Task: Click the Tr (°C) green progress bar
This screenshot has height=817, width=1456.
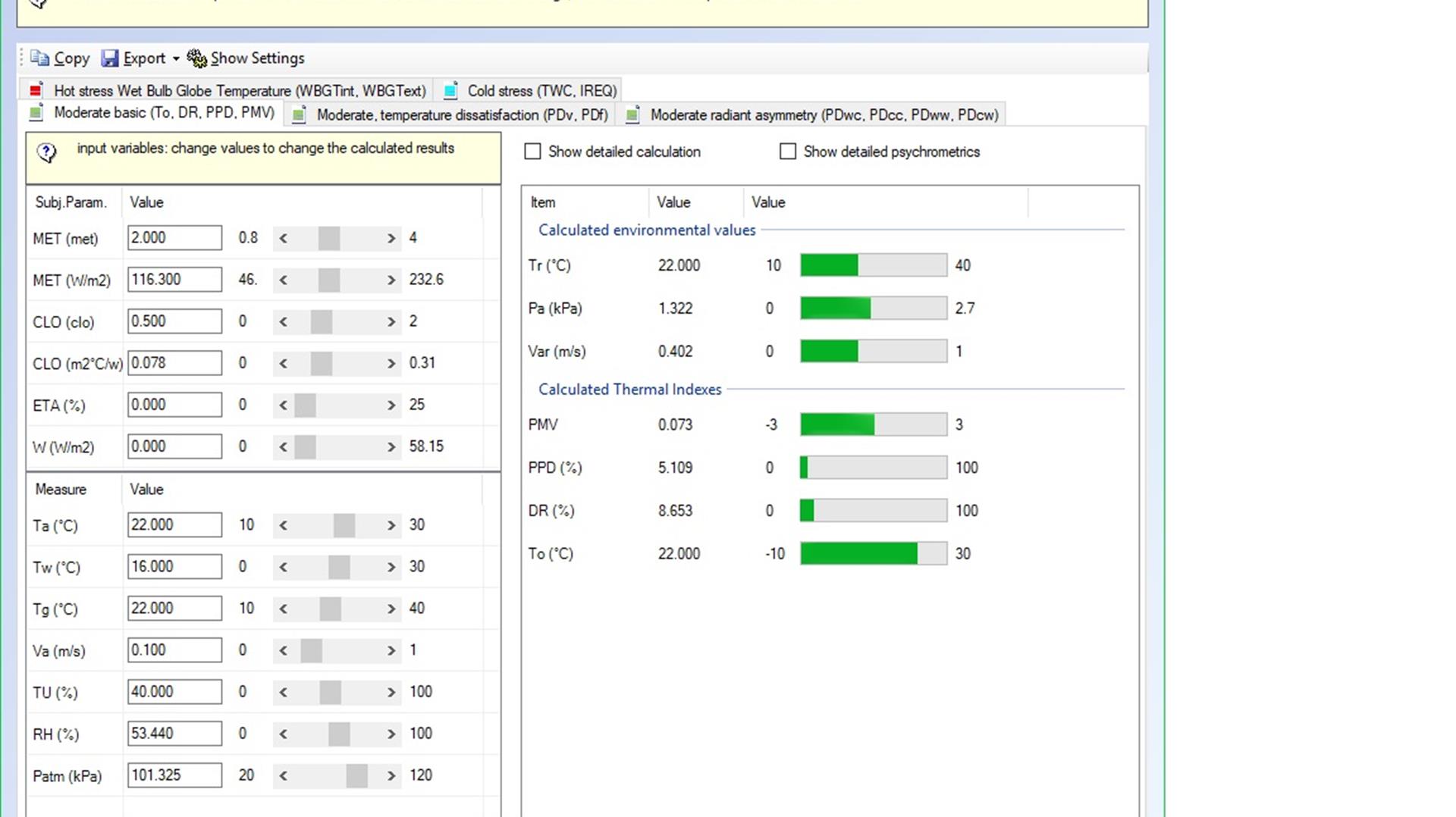Action: pos(874,265)
